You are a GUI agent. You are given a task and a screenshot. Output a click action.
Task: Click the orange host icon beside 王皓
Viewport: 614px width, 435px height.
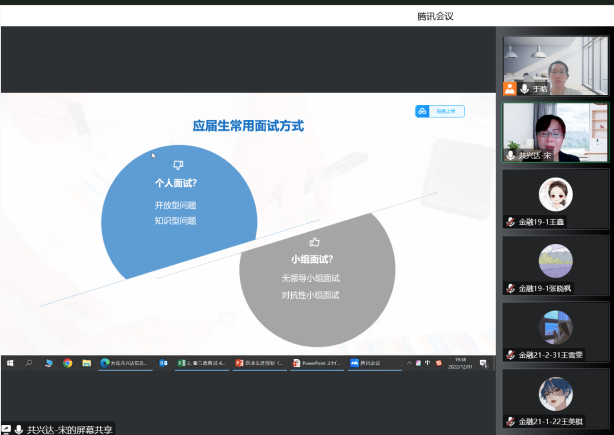click(510, 89)
